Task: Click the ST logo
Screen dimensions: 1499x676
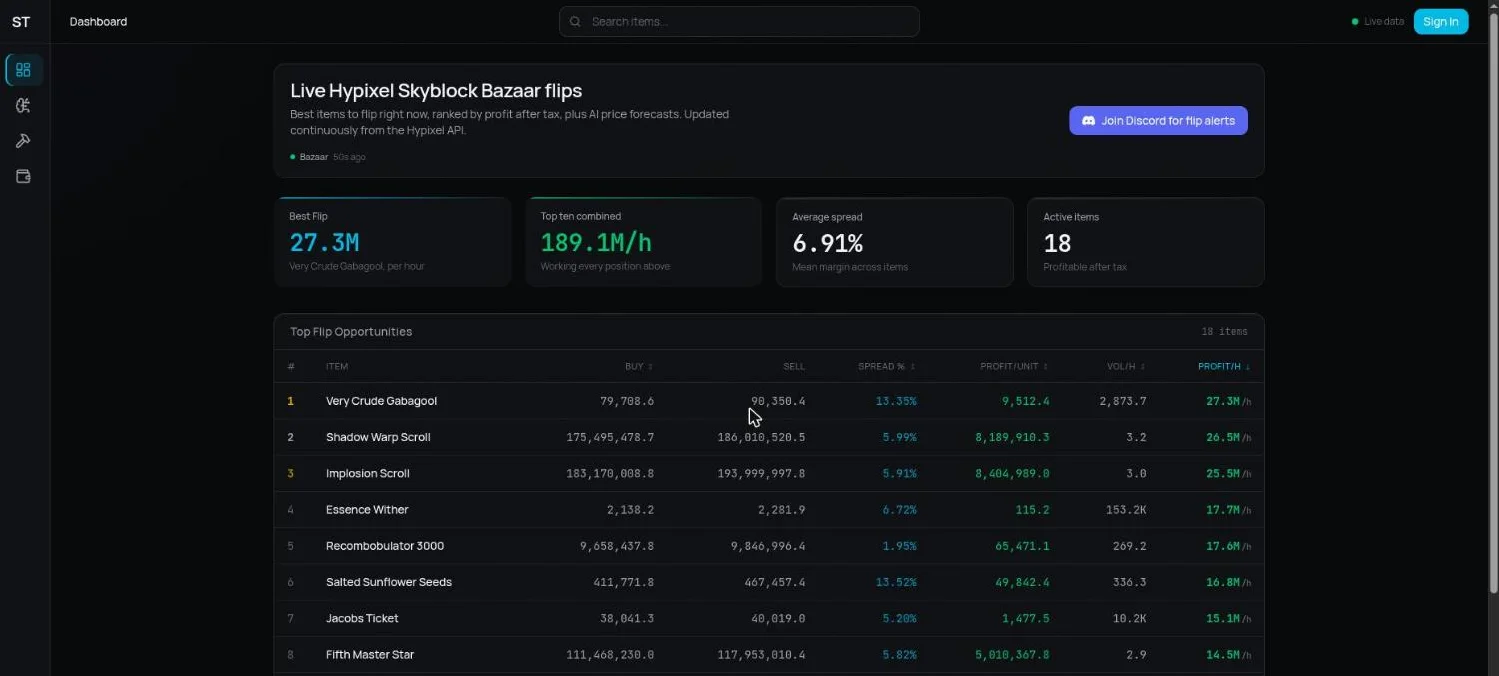Action: 21,22
